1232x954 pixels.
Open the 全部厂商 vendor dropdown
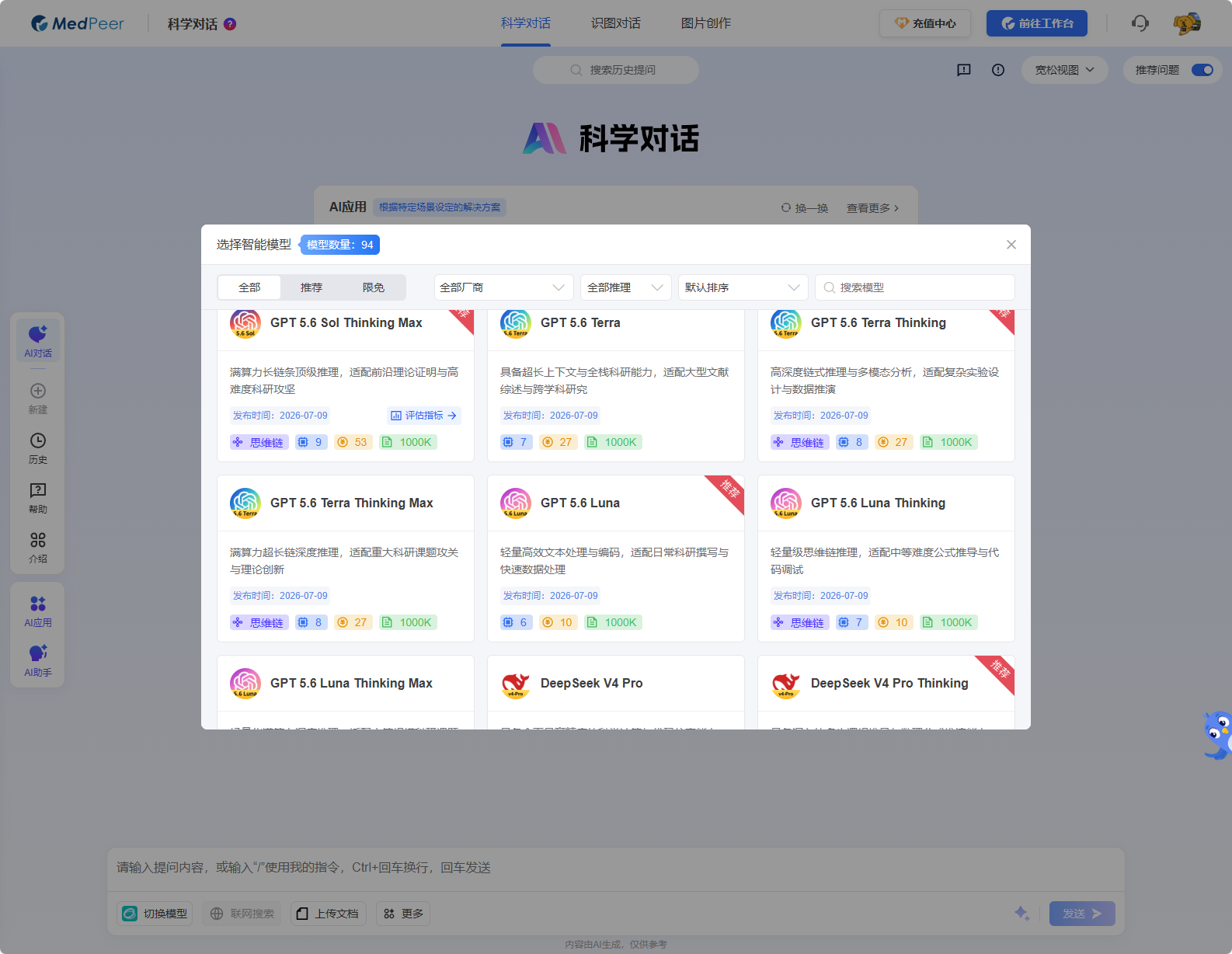coord(503,287)
